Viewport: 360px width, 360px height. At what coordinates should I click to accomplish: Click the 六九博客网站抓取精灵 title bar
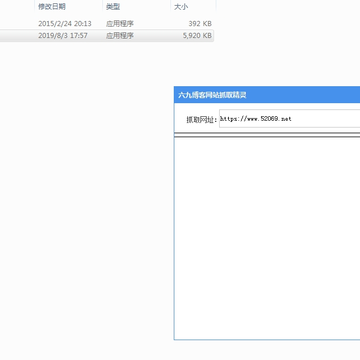click(267, 95)
